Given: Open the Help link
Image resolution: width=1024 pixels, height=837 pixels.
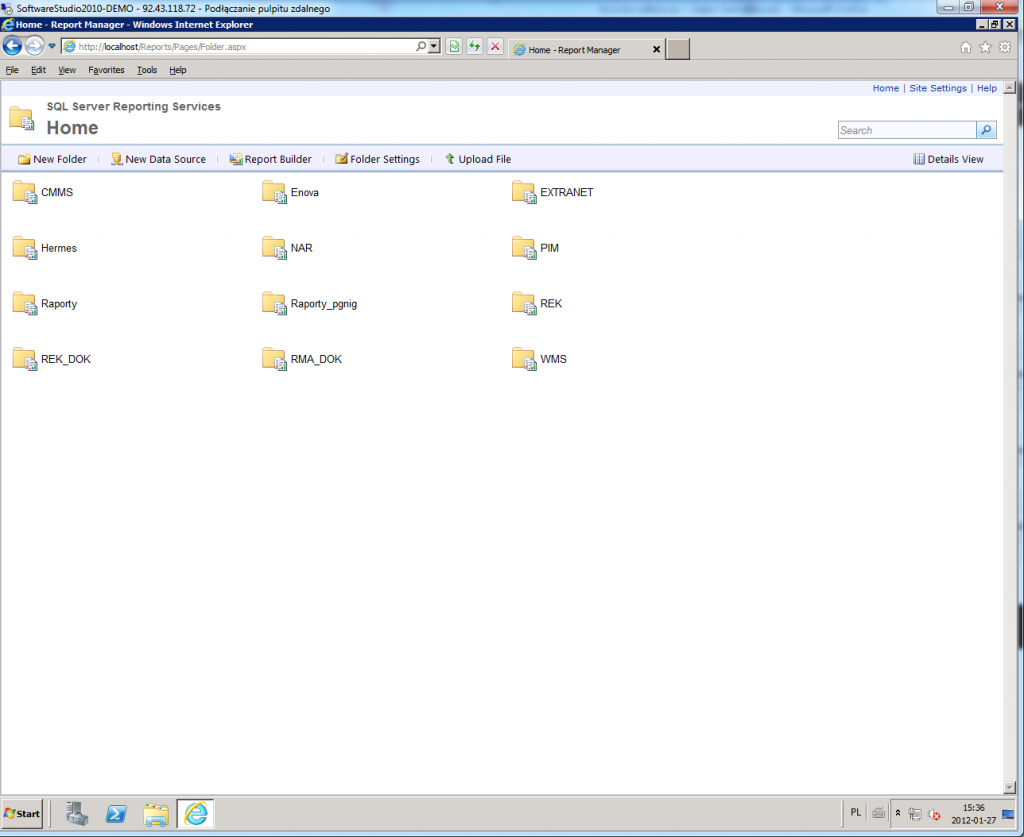Looking at the screenshot, I should click(x=986, y=88).
